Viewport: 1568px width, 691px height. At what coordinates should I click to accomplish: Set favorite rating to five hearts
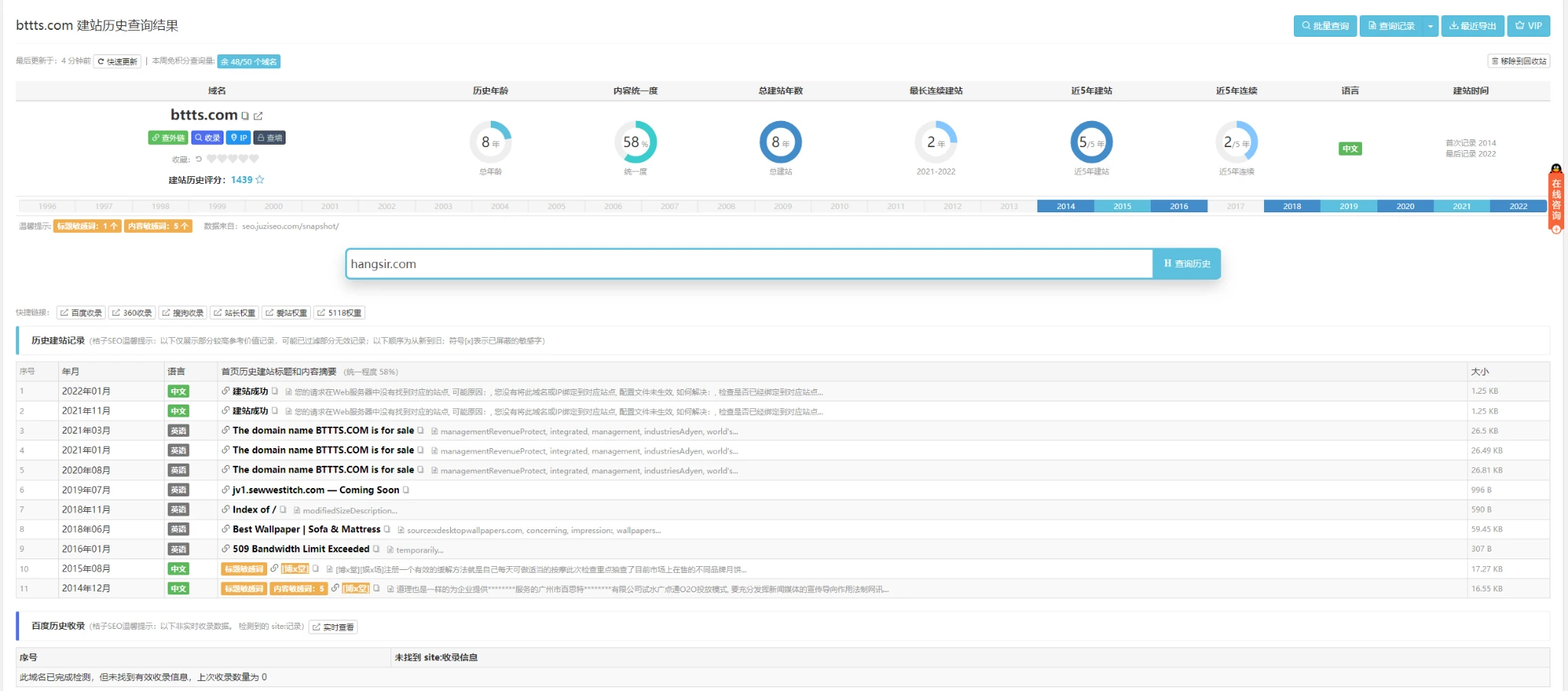click(x=254, y=159)
